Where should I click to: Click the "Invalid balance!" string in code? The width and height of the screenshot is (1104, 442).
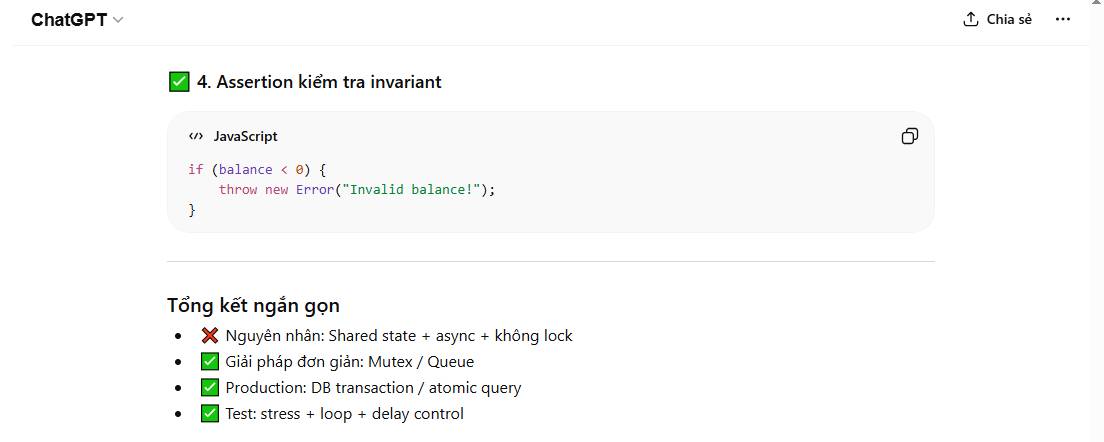click(x=415, y=190)
